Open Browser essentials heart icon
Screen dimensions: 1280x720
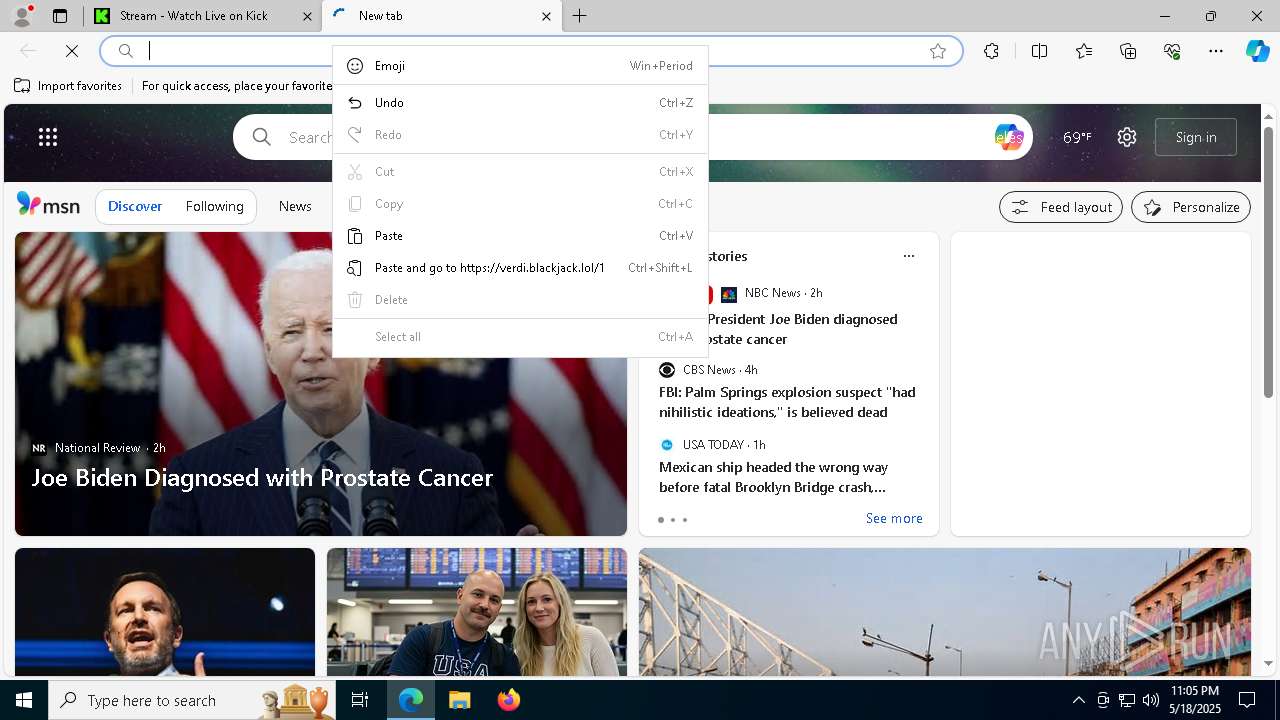coord(1172,51)
